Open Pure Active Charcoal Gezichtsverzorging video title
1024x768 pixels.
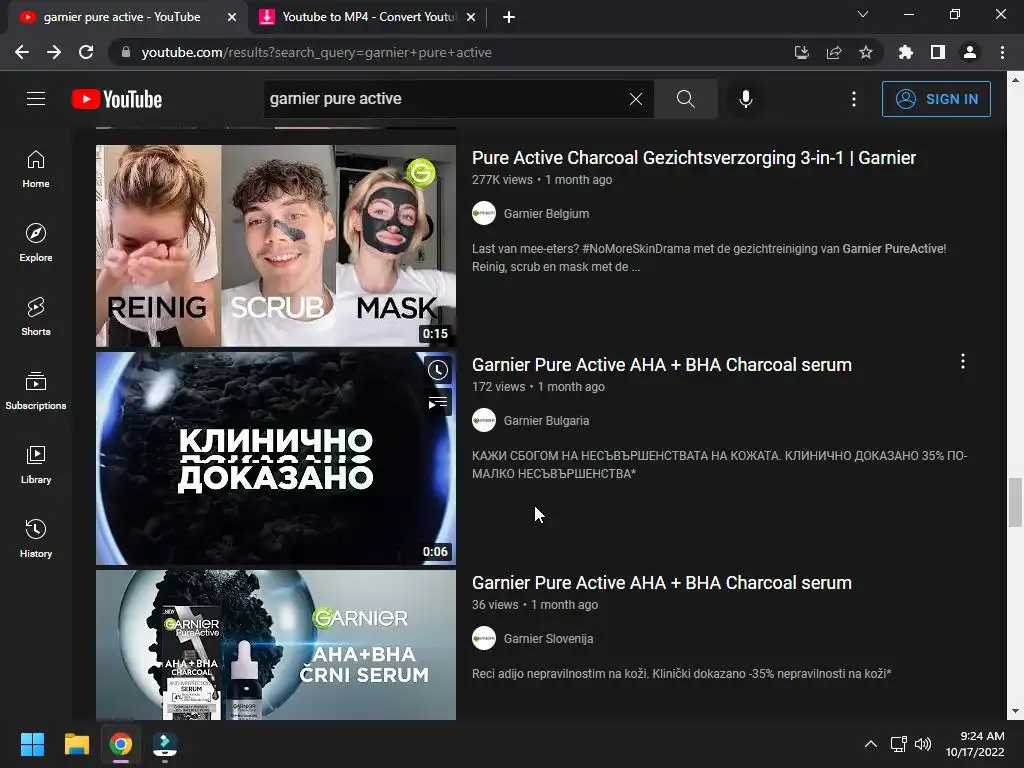click(x=694, y=158)
